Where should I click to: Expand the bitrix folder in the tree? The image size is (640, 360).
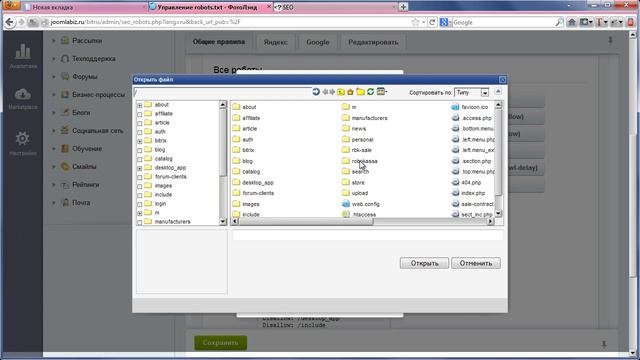[140, 141]
